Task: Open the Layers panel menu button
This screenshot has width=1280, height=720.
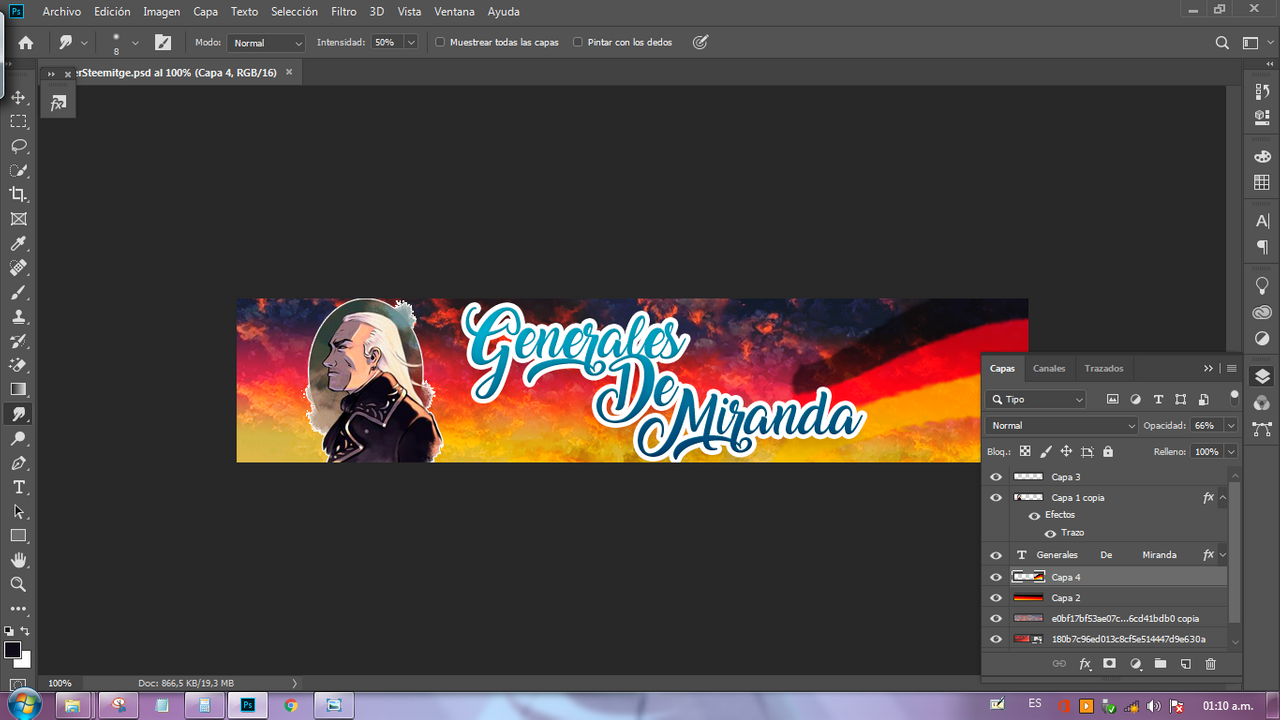Action: pos(1232,368)
